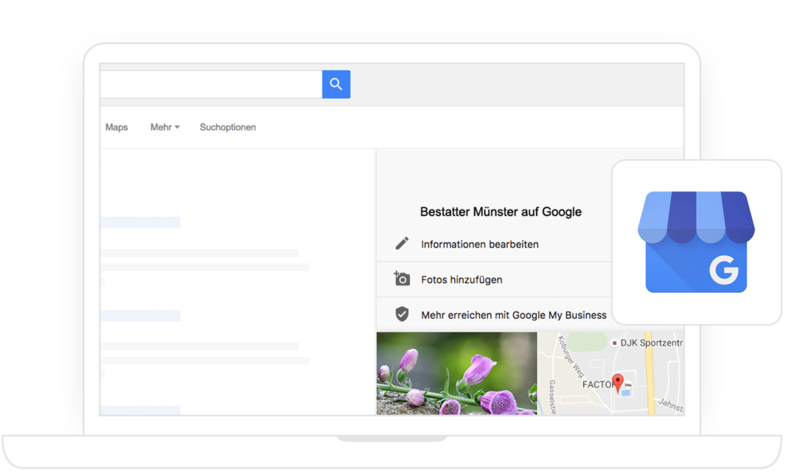The width and height of the screenshot is (785, 471).
Task: Expand the Mehr dropdown menu
Action: 165,127
